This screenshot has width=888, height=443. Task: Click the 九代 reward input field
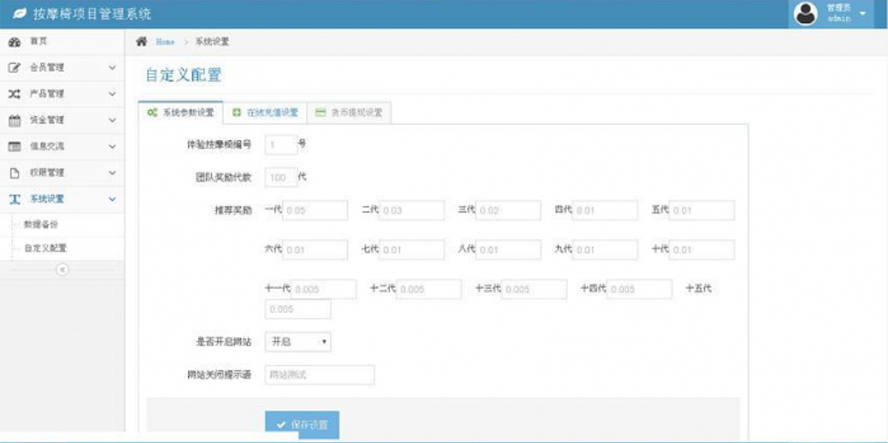pos(605,250)
